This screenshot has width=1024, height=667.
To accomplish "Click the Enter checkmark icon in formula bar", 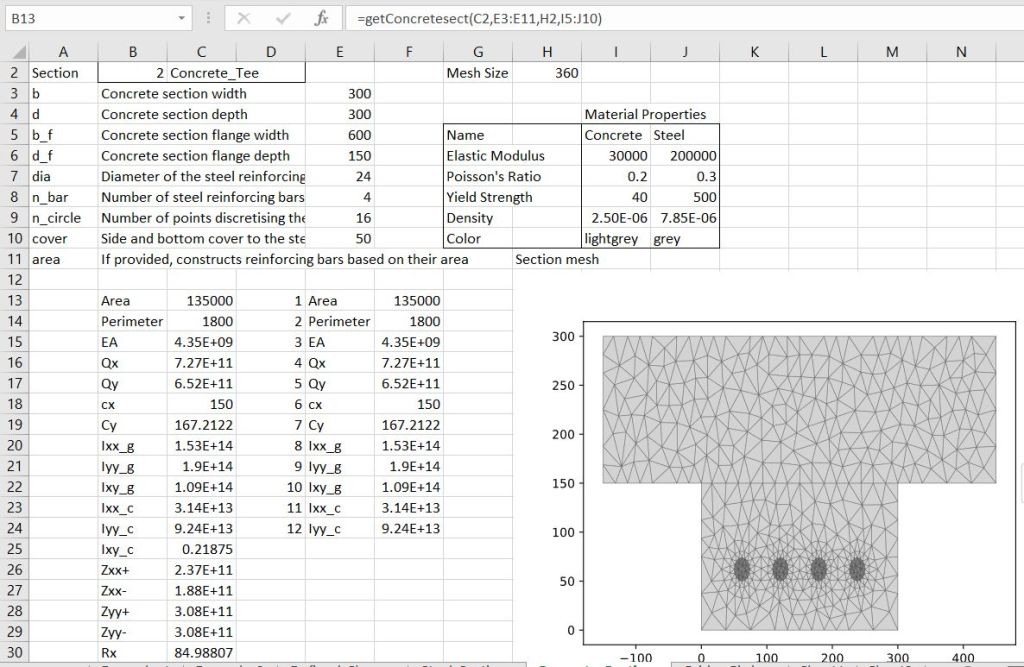I will coord(283,18).
